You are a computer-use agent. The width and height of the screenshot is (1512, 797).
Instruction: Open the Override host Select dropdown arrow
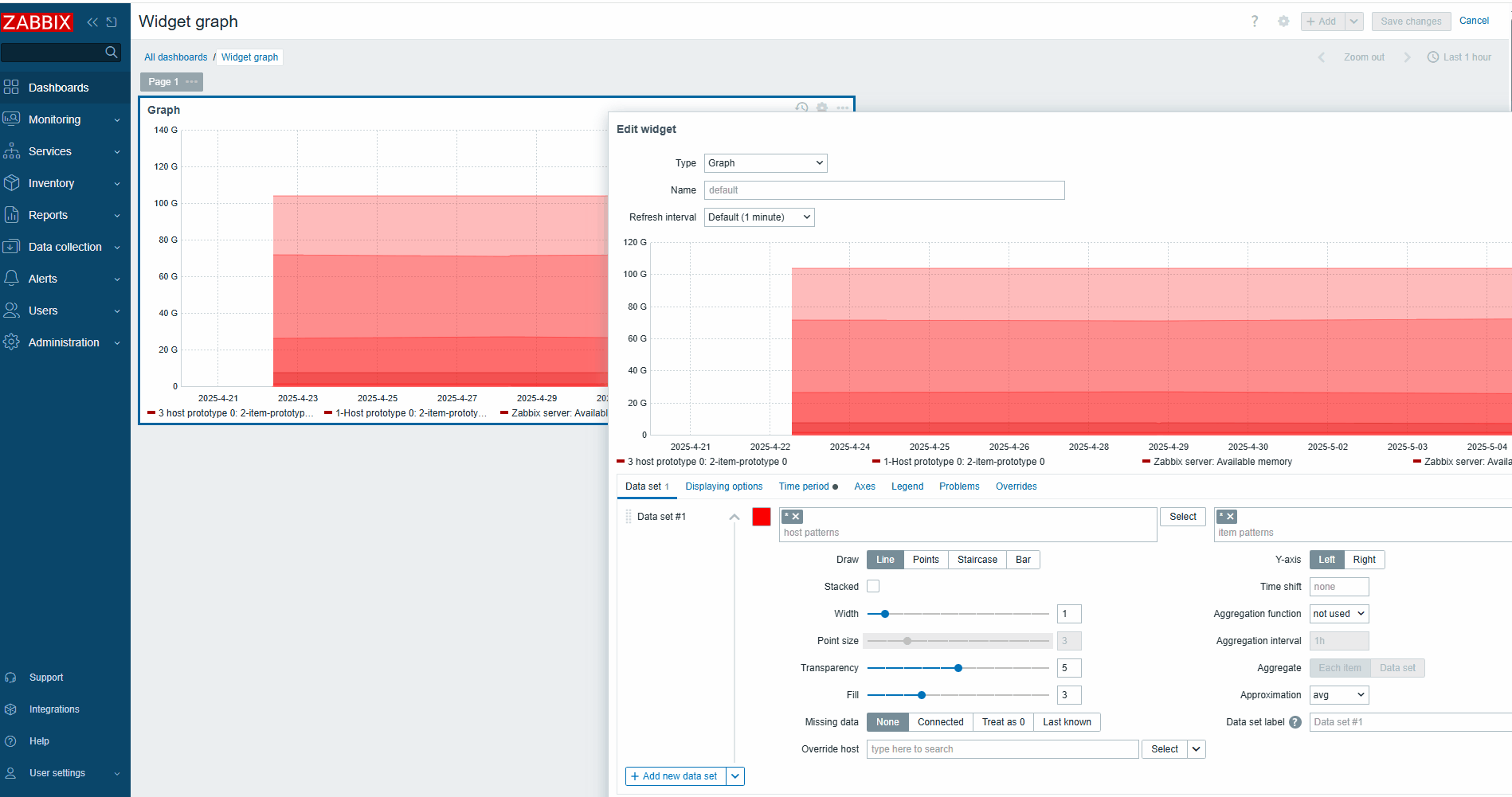point(1197,749)
